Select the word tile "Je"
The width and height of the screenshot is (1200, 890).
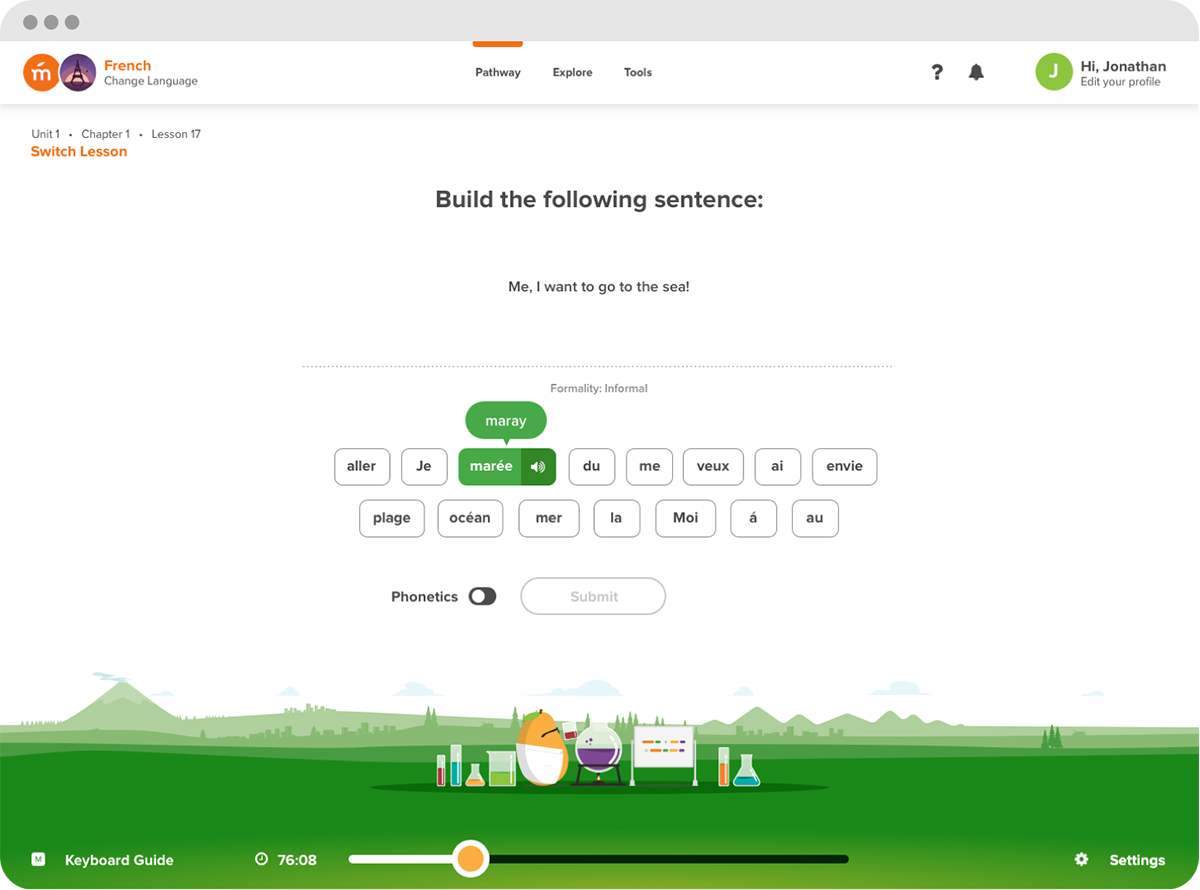click(424, 466)
